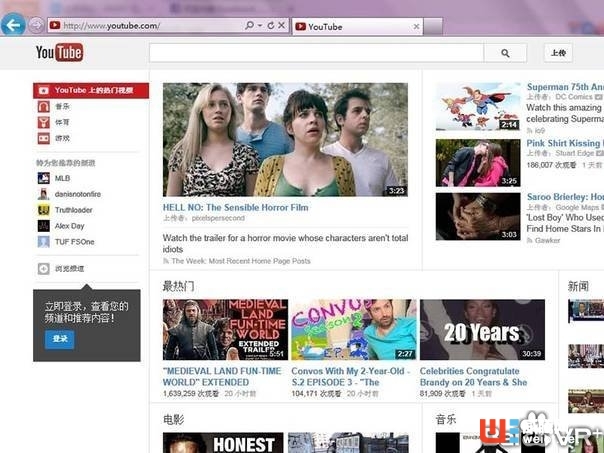Click the Truthloader channel icon

tap(44, 210)
